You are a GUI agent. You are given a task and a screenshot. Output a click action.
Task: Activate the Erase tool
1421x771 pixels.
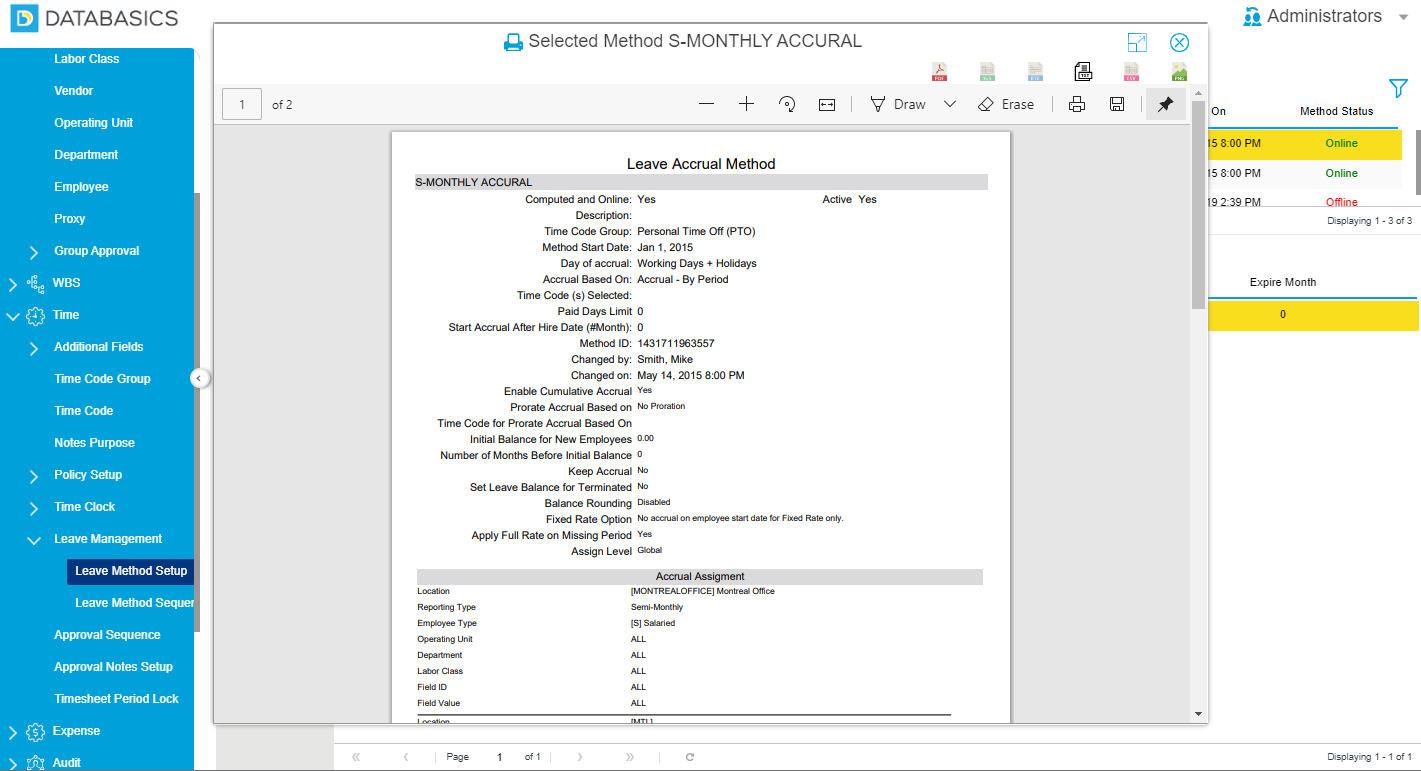pyautogui.click(x=1006, y=104)
